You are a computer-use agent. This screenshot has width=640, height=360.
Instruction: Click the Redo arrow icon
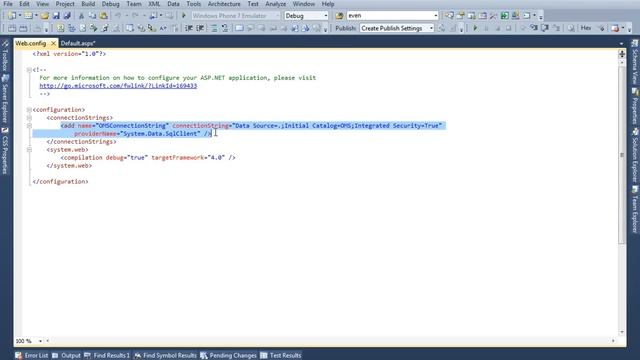click(x=135, y=16)
